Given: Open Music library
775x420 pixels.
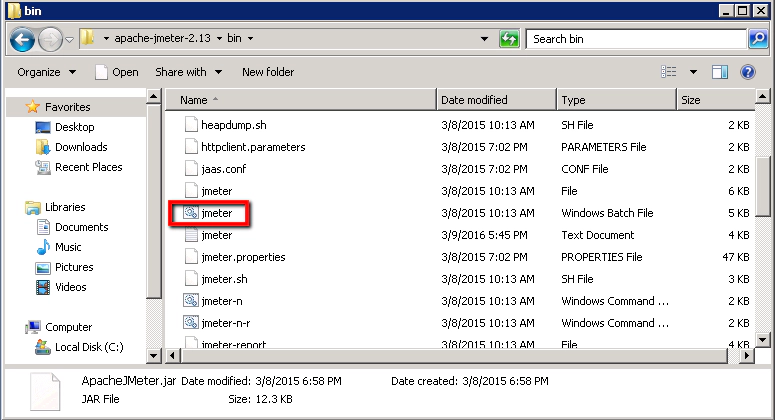Looking at the screenshot, I should coord(68,247).
